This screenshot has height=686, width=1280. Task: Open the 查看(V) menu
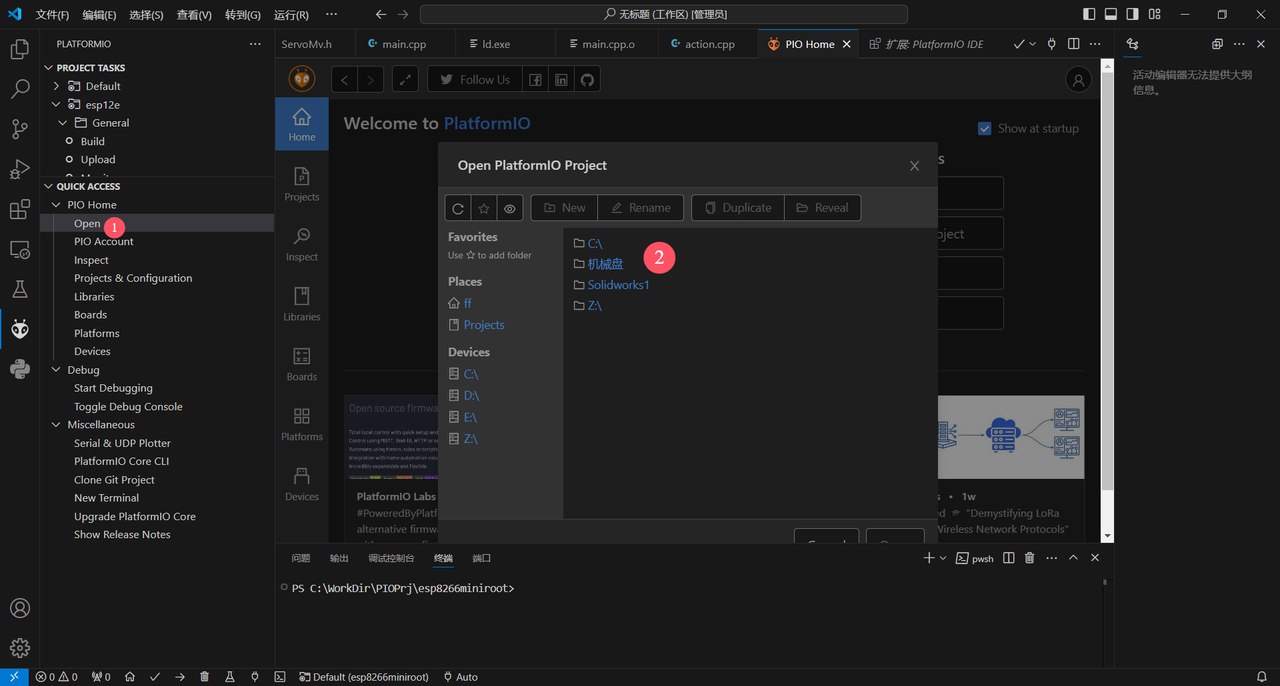coord(194,15)
